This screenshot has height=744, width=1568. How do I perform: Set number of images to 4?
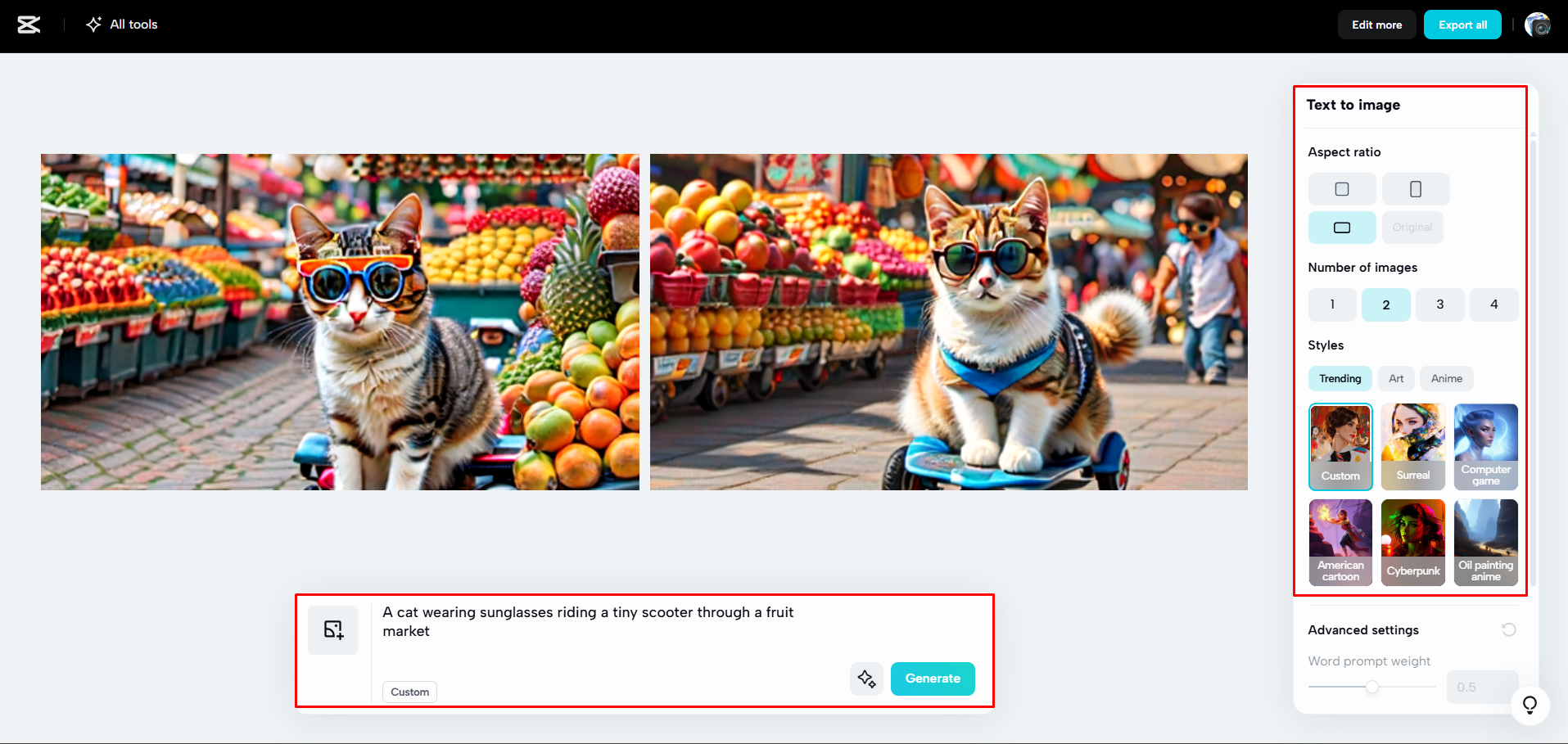coord(1493,304)
